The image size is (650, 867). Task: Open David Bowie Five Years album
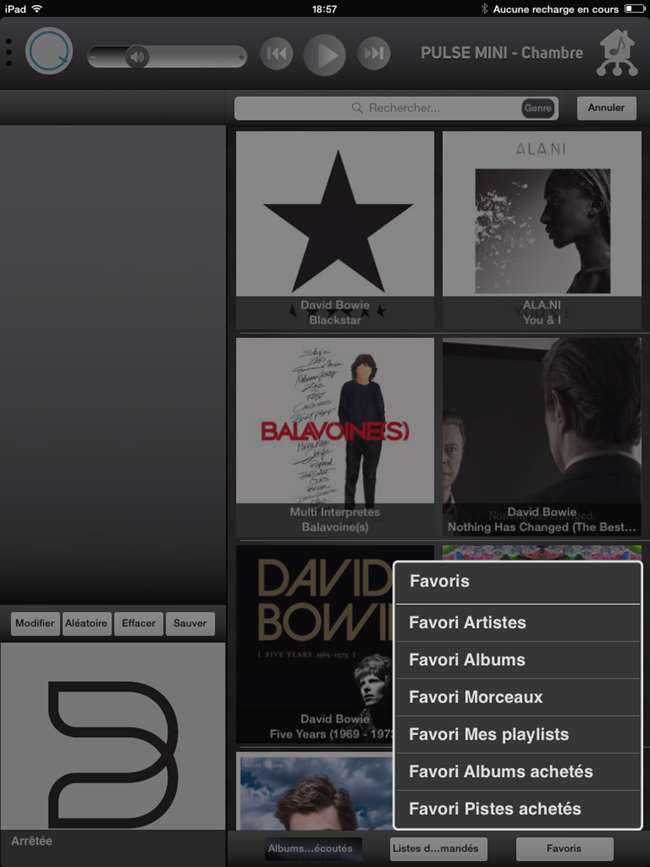click(315, 644)
